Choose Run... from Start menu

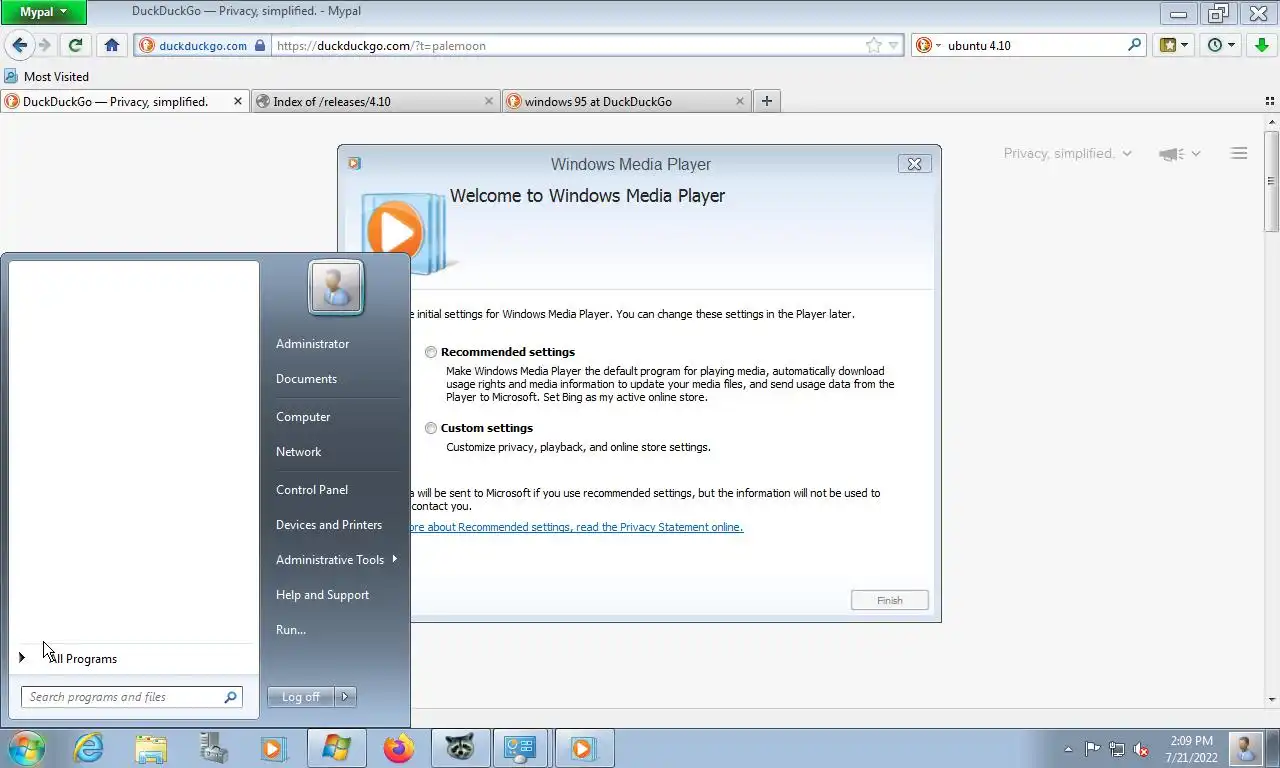coord(291,630)
